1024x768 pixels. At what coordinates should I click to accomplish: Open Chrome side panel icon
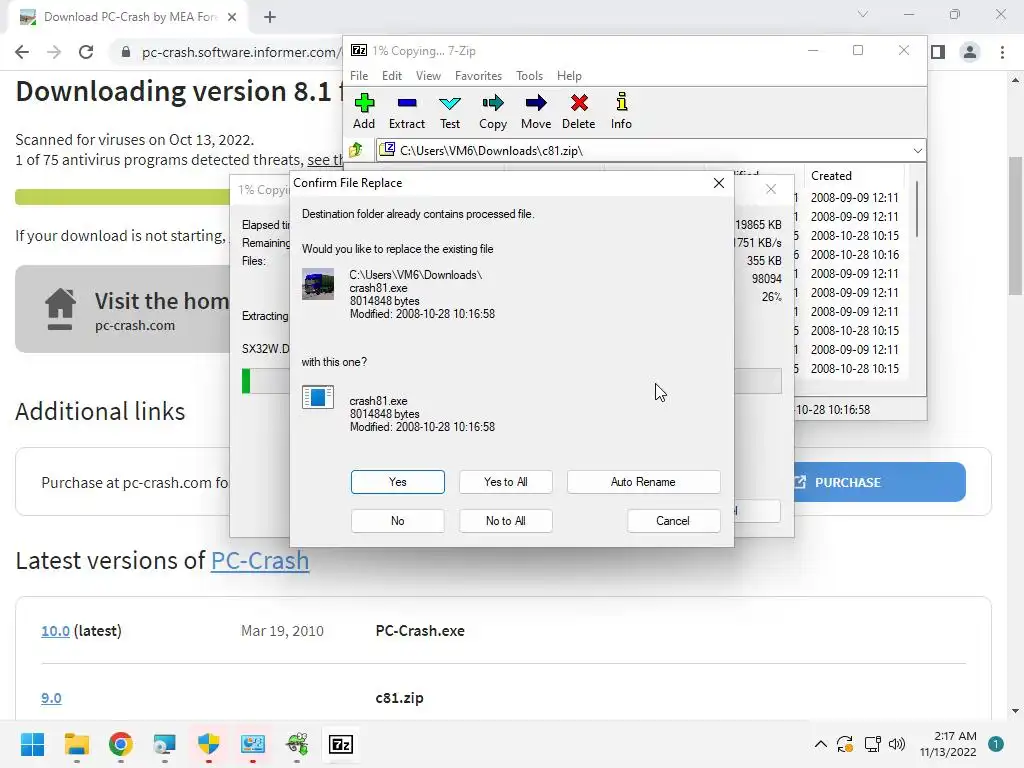(x=938, y=52)
